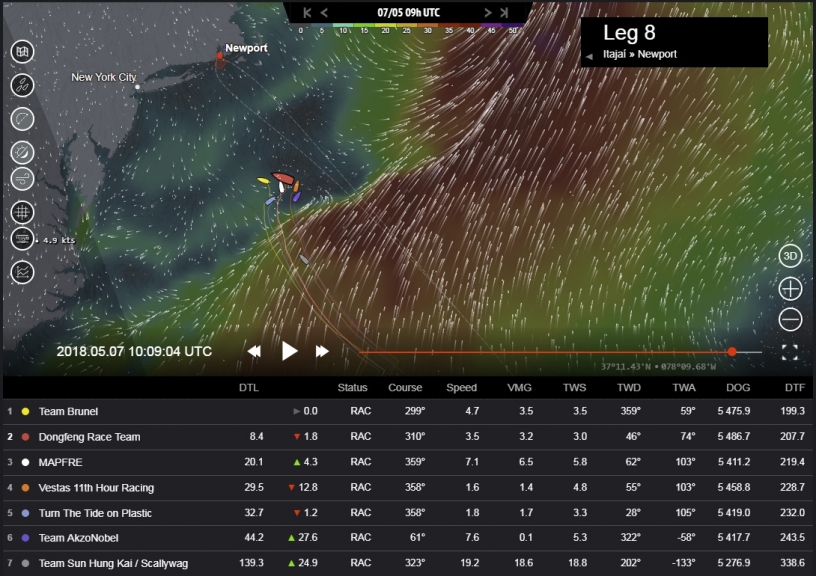
Task: Sort by Course column header
Action: click(x=405, y=388)
